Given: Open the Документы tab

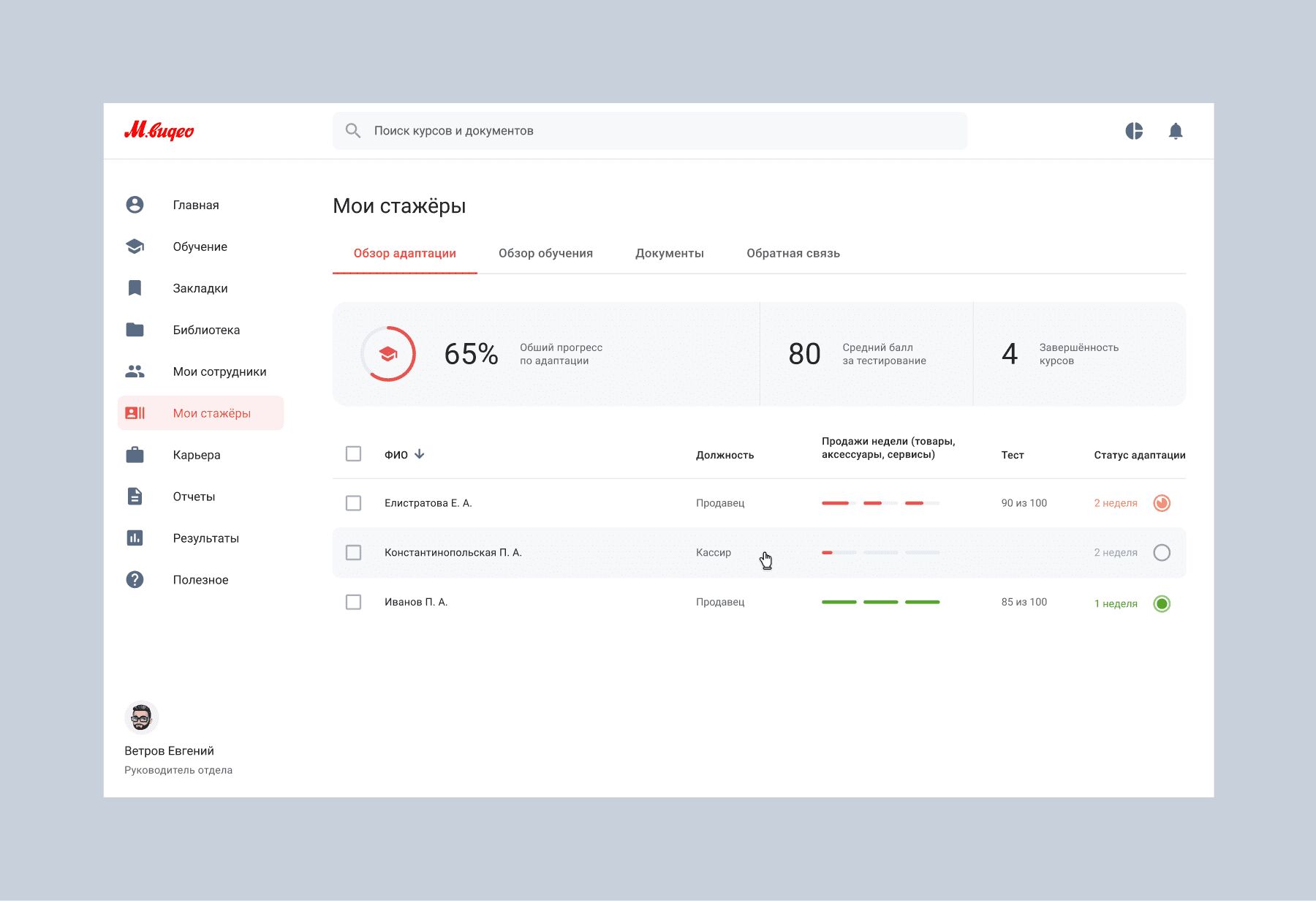Looking at the screenshot, I should 669,254.
